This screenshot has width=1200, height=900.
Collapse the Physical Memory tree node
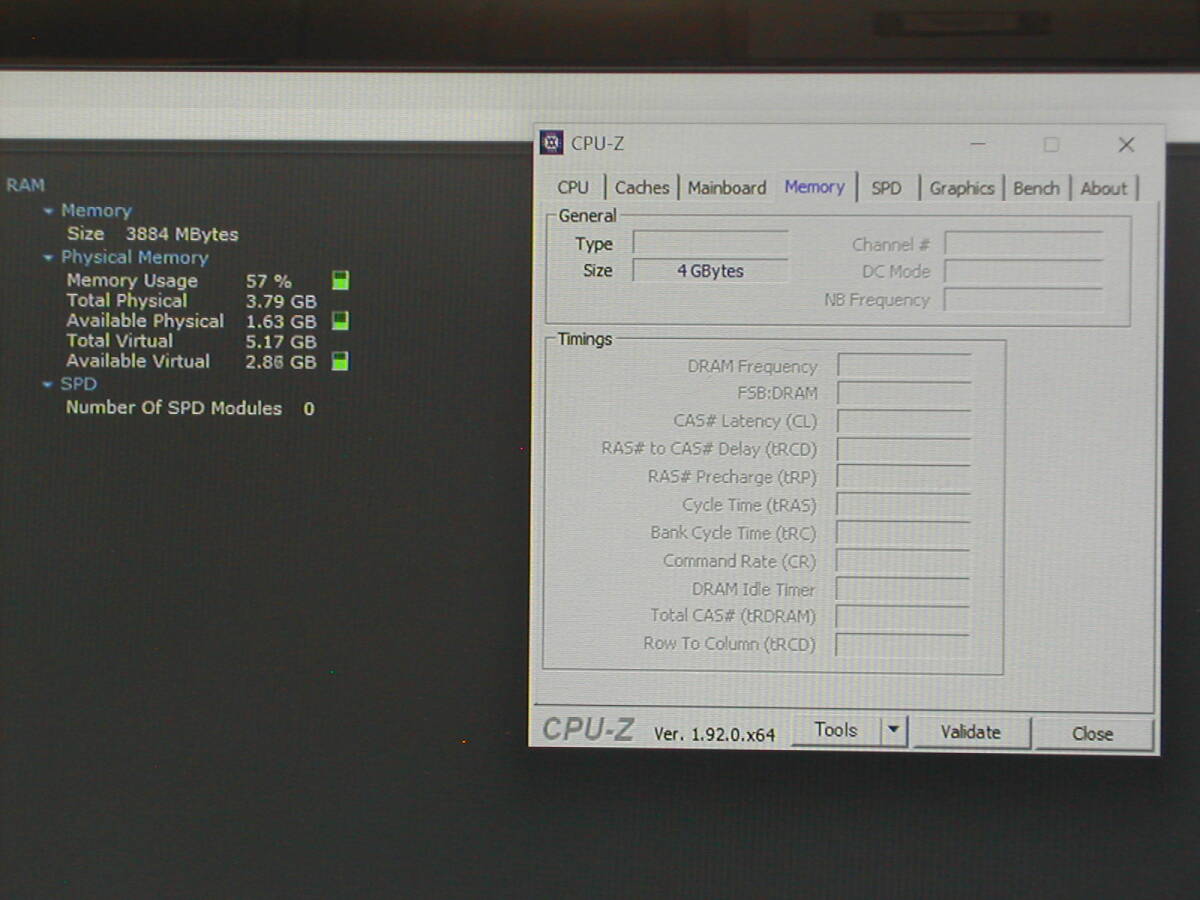coord(48,258)
